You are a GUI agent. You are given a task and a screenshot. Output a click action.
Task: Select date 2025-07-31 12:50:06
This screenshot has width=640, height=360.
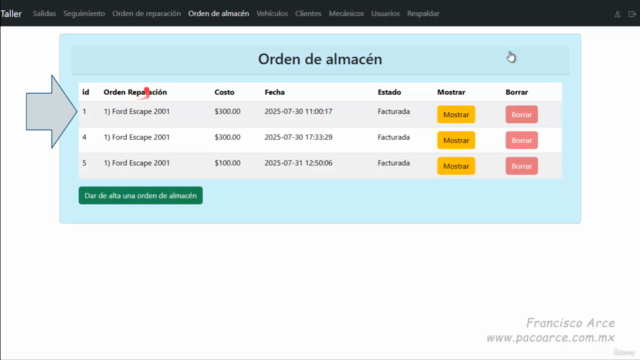(298, 163)
